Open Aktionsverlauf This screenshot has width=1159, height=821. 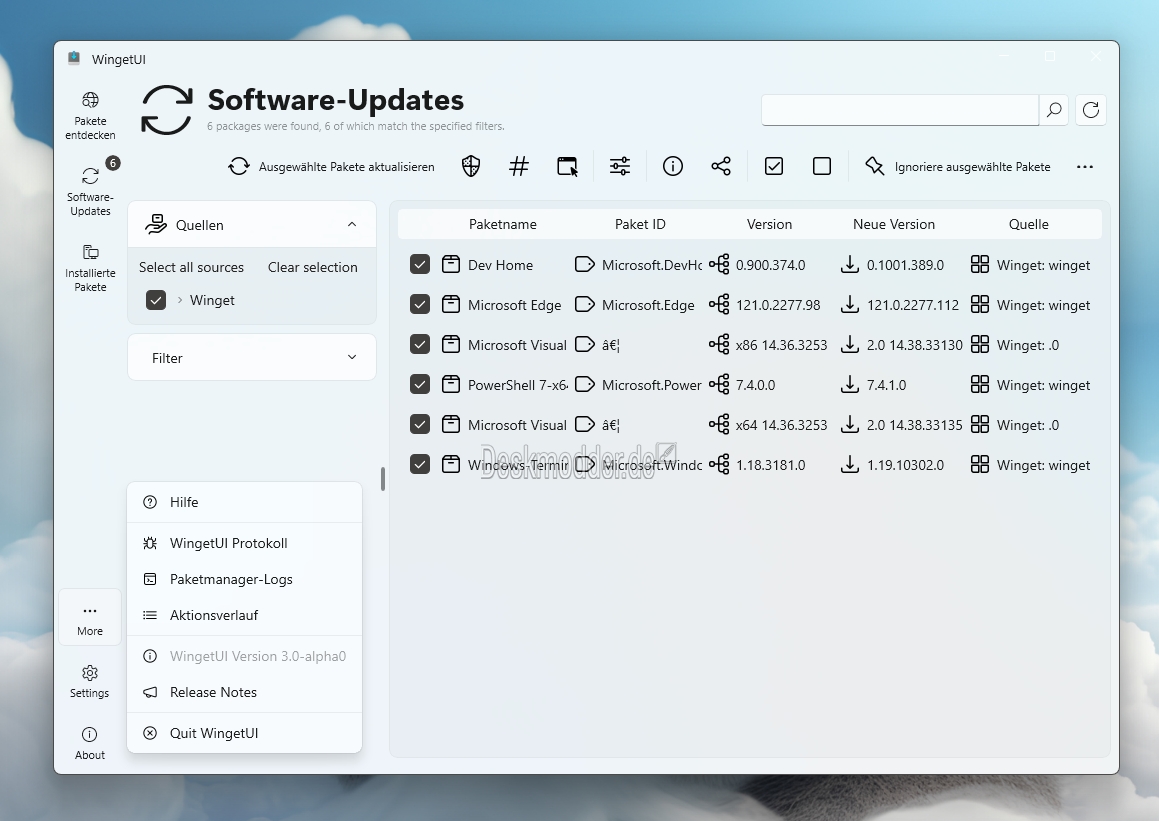245,615
